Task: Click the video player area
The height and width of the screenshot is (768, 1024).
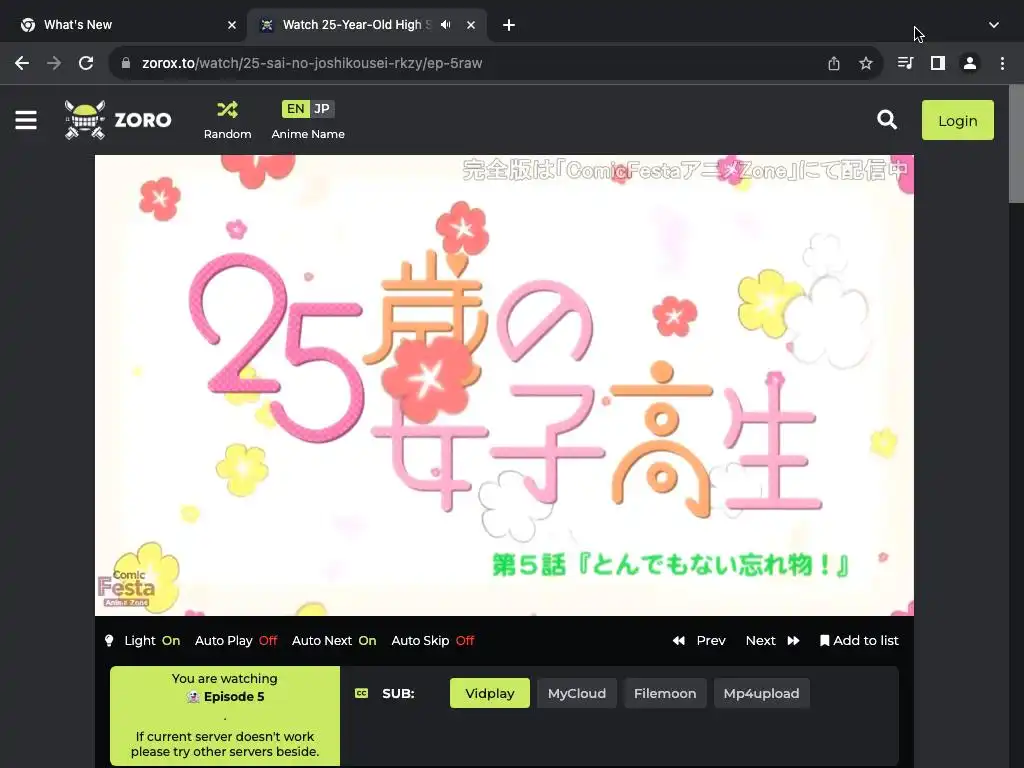Action: click(x=504, y=385)
